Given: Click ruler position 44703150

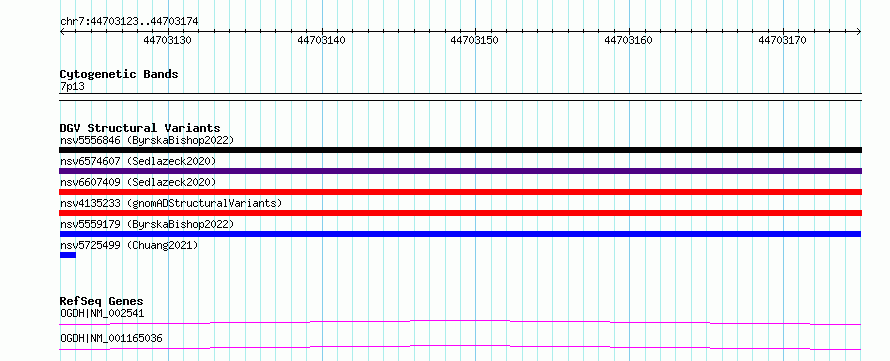Looking at the screenshot, I should (475, 40).
